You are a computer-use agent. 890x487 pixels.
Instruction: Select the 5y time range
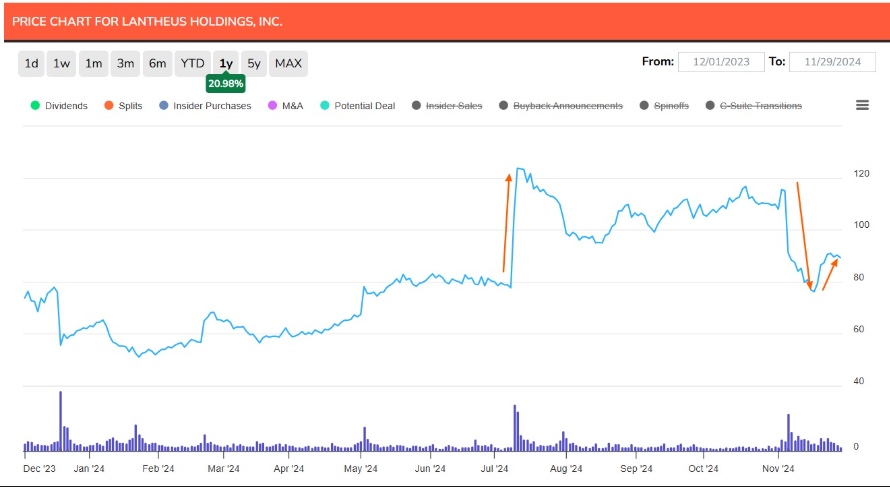pyautogui.click(x=254, y=64)
